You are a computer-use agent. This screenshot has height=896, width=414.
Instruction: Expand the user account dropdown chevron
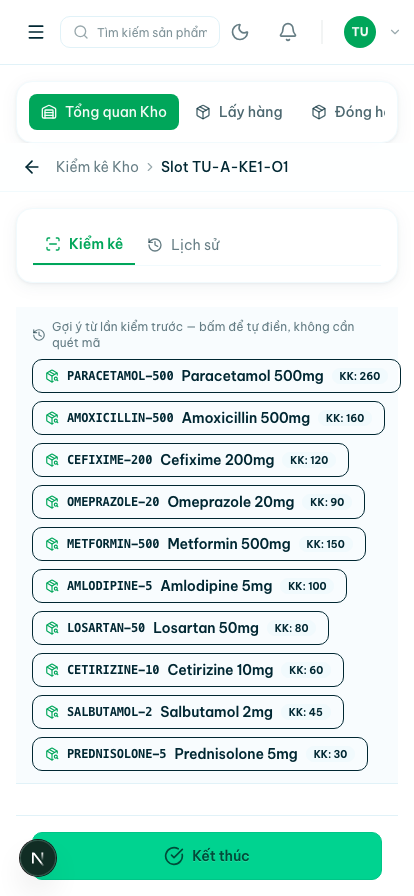coord(395,32)
